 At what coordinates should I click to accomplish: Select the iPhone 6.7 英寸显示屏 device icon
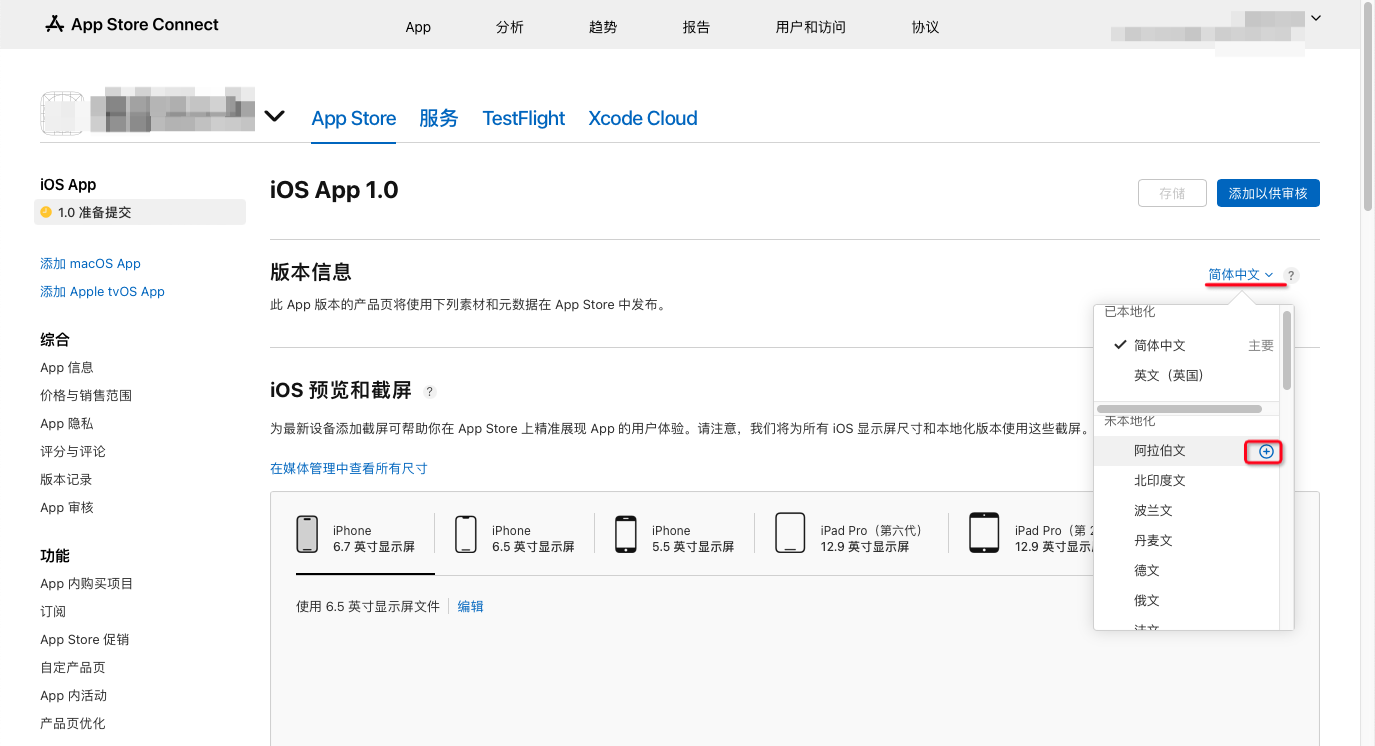point(307,533)
